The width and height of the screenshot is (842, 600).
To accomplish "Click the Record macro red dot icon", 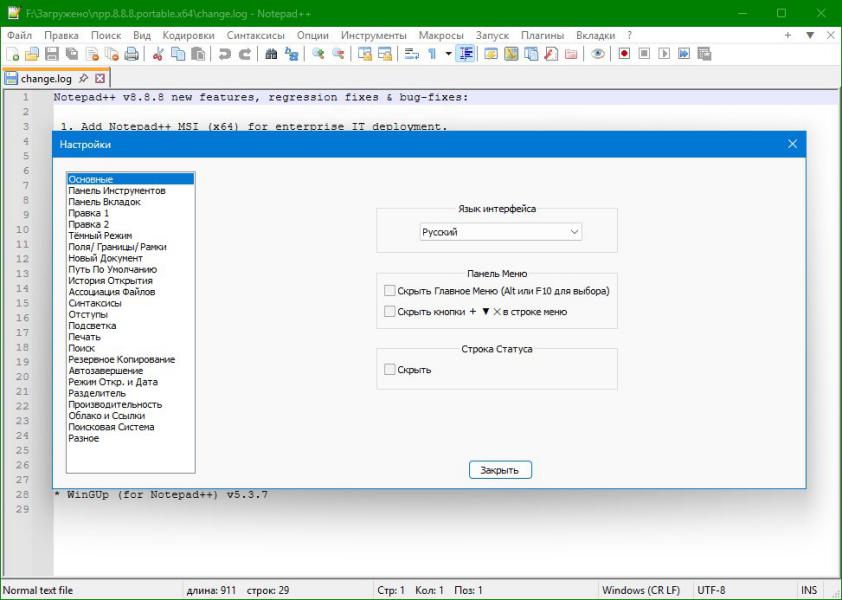I will click(x=624, y=54).
